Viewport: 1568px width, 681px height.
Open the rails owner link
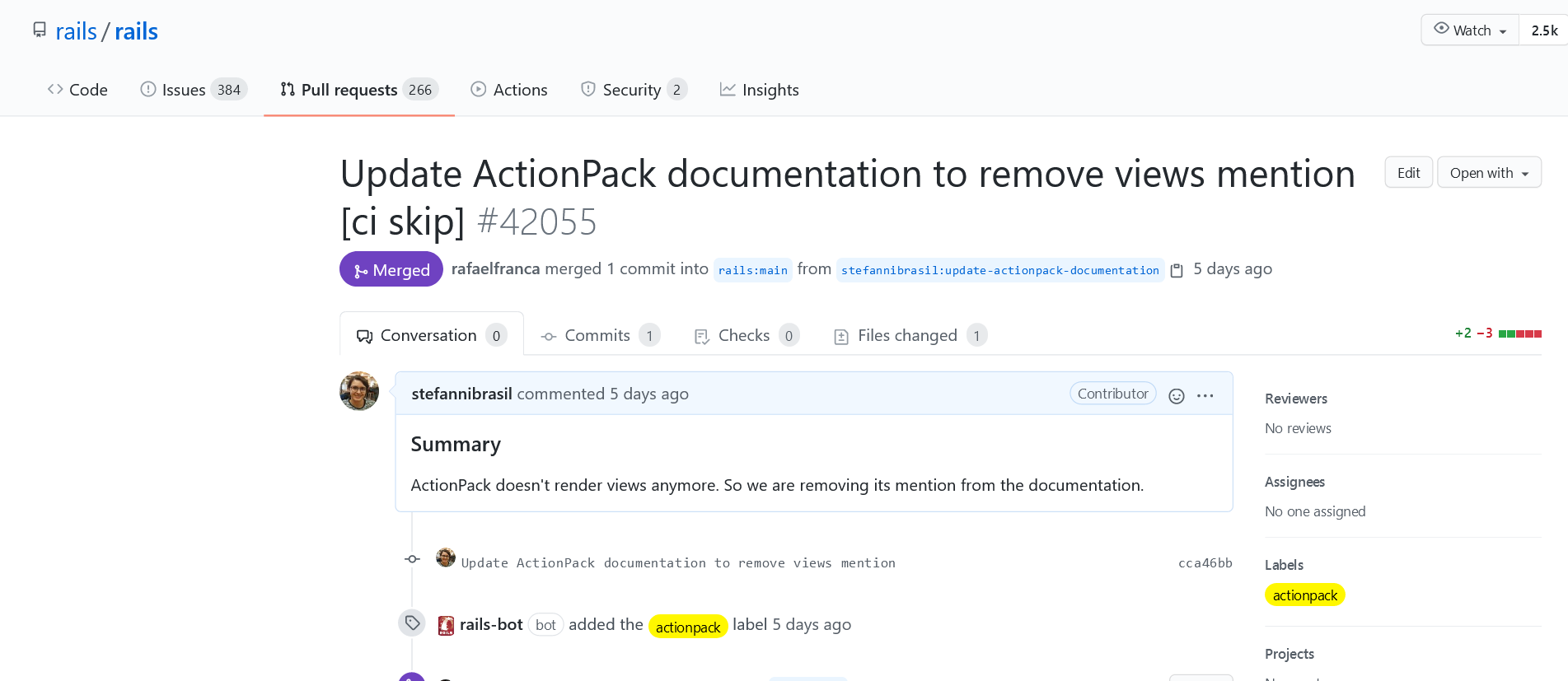[77, 31]
